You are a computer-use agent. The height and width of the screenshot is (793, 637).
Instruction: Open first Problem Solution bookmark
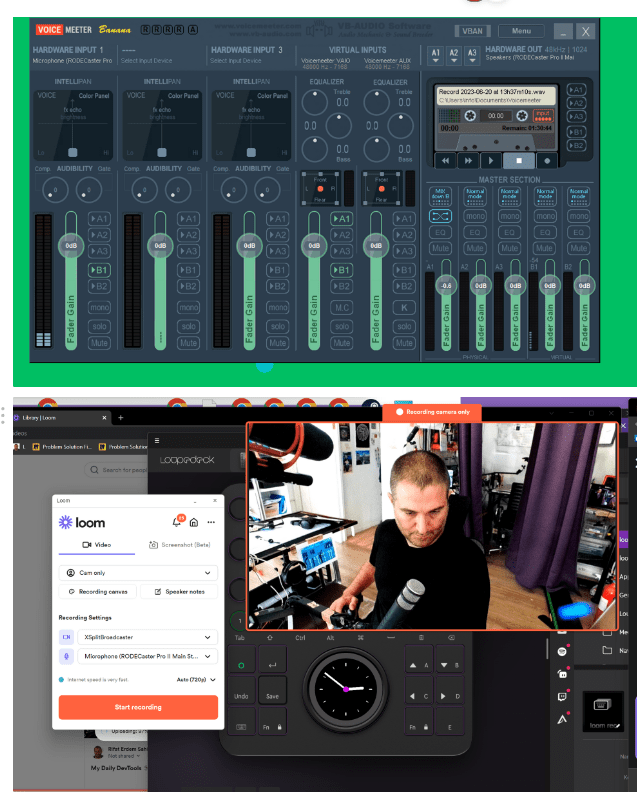pyautogui.click(x=62, y=447)
